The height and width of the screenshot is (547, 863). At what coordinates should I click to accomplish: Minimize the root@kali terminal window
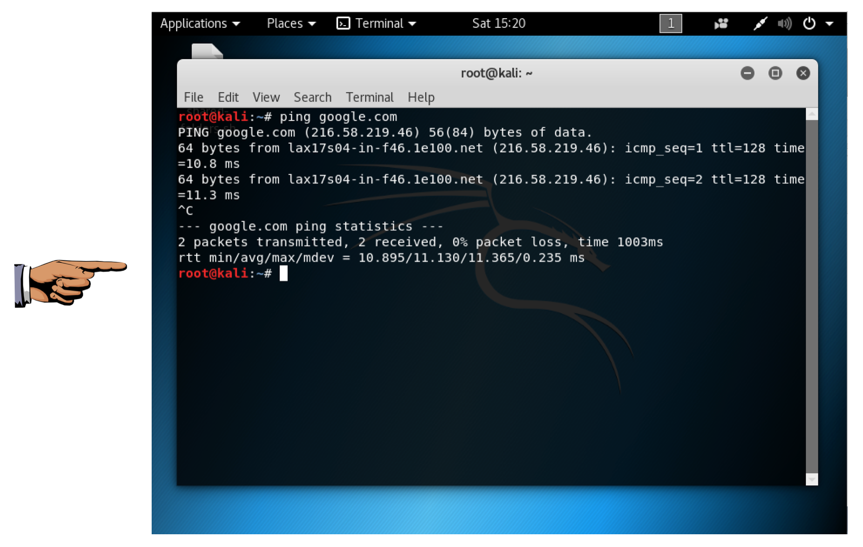coord(747,73)
